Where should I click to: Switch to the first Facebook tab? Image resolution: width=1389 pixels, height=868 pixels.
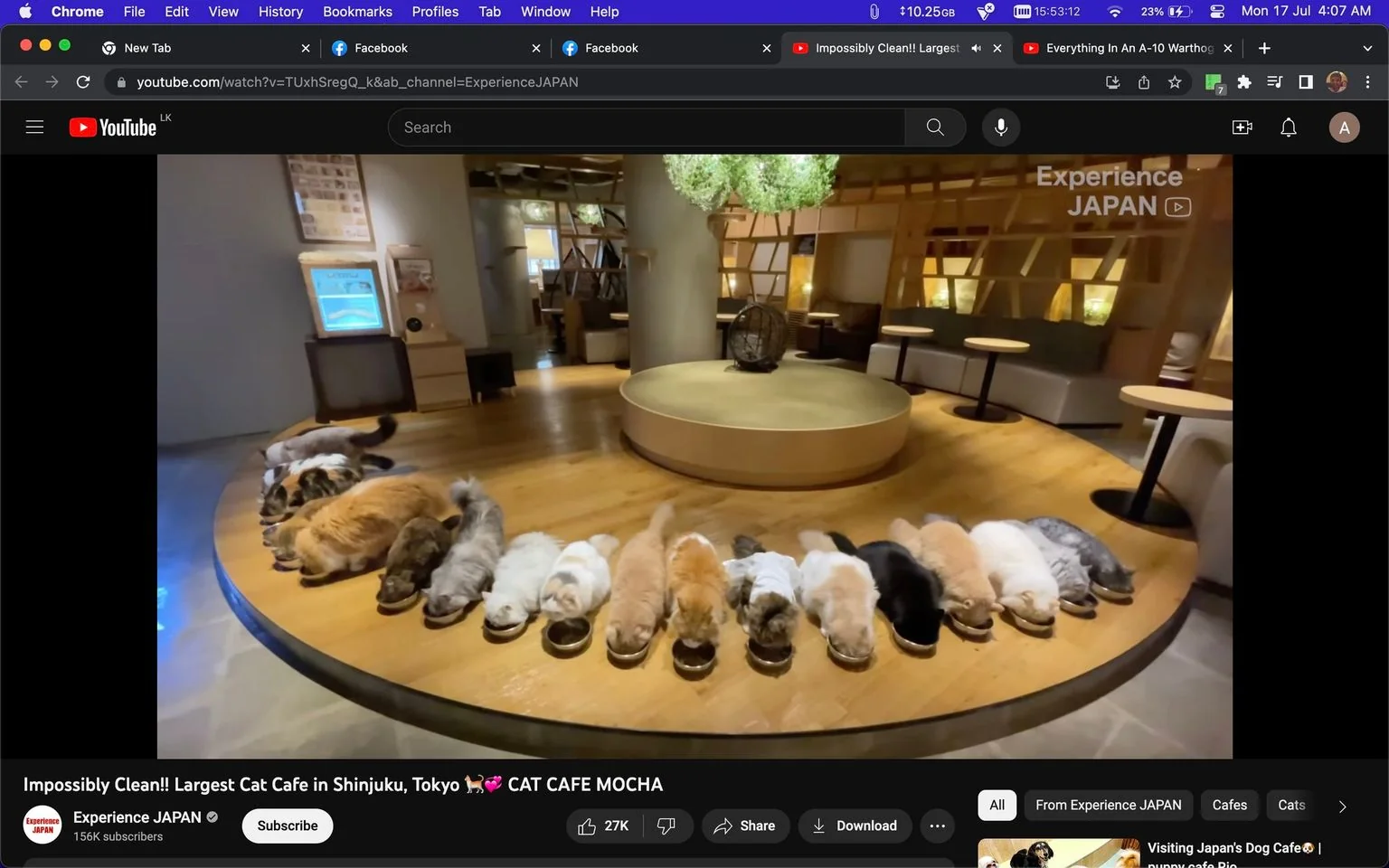tap(436, 48)
